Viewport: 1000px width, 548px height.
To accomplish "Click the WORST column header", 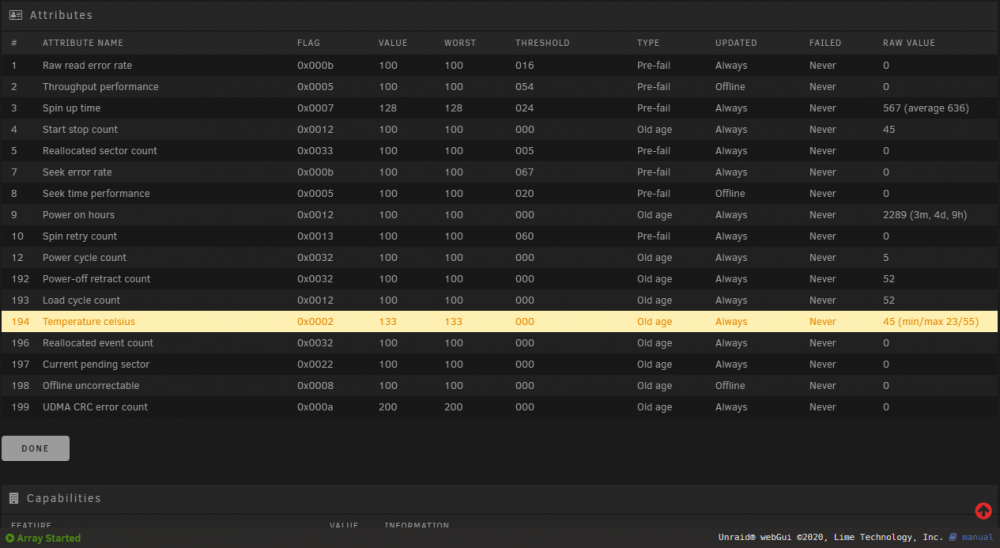I will click(x=460, y=43).
